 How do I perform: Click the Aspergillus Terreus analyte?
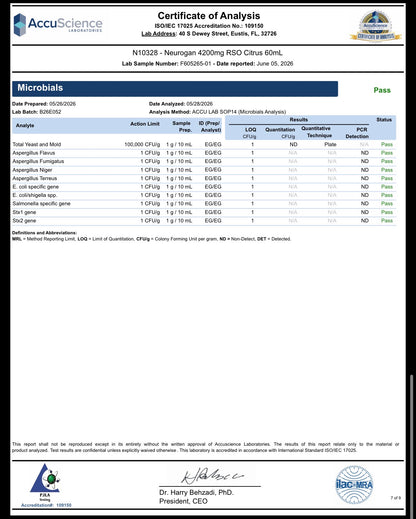tap(35, 178)
